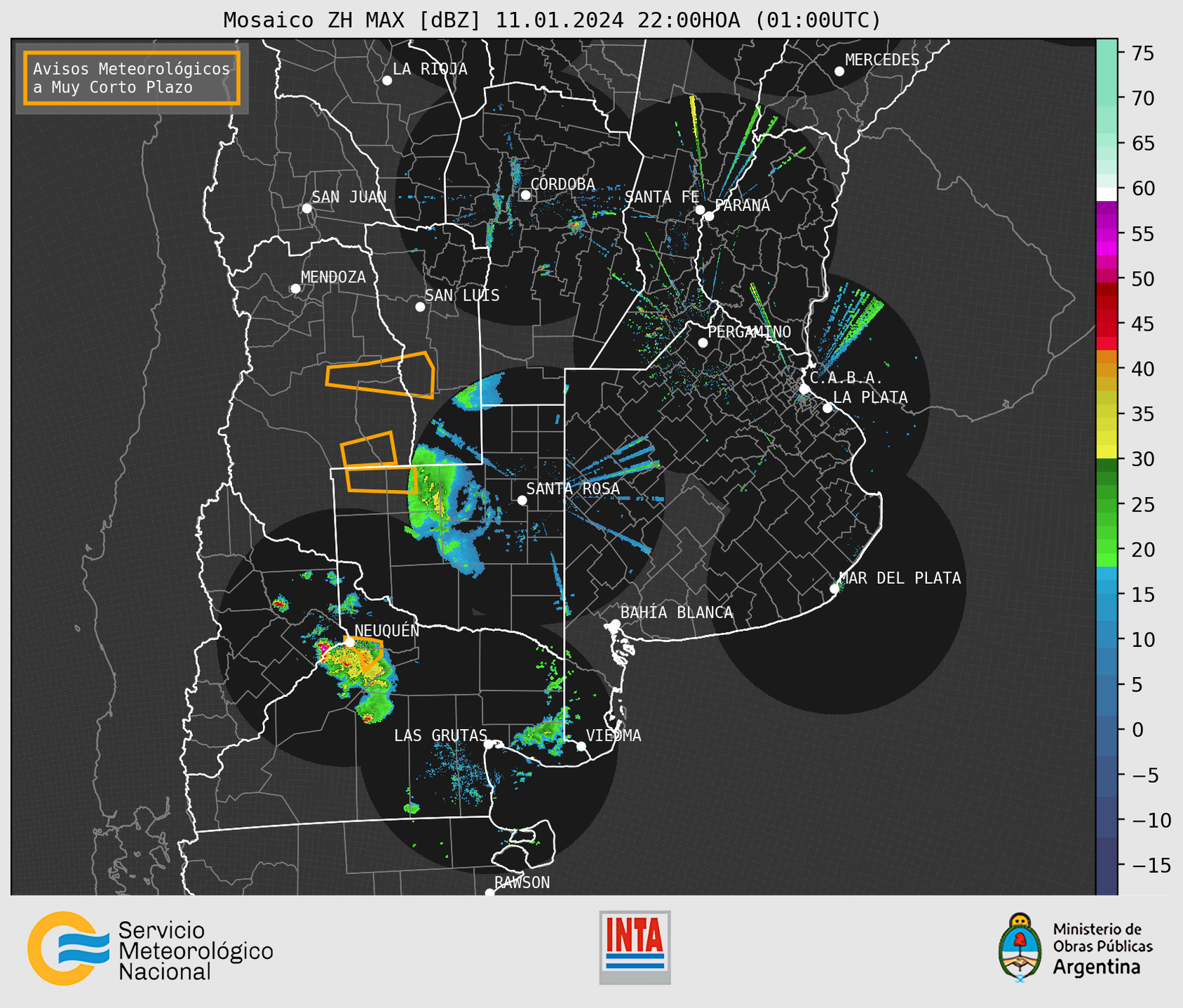
Task: Click the dark blue -10 dBZ colorbar segment
Action: click(1107, 819)
